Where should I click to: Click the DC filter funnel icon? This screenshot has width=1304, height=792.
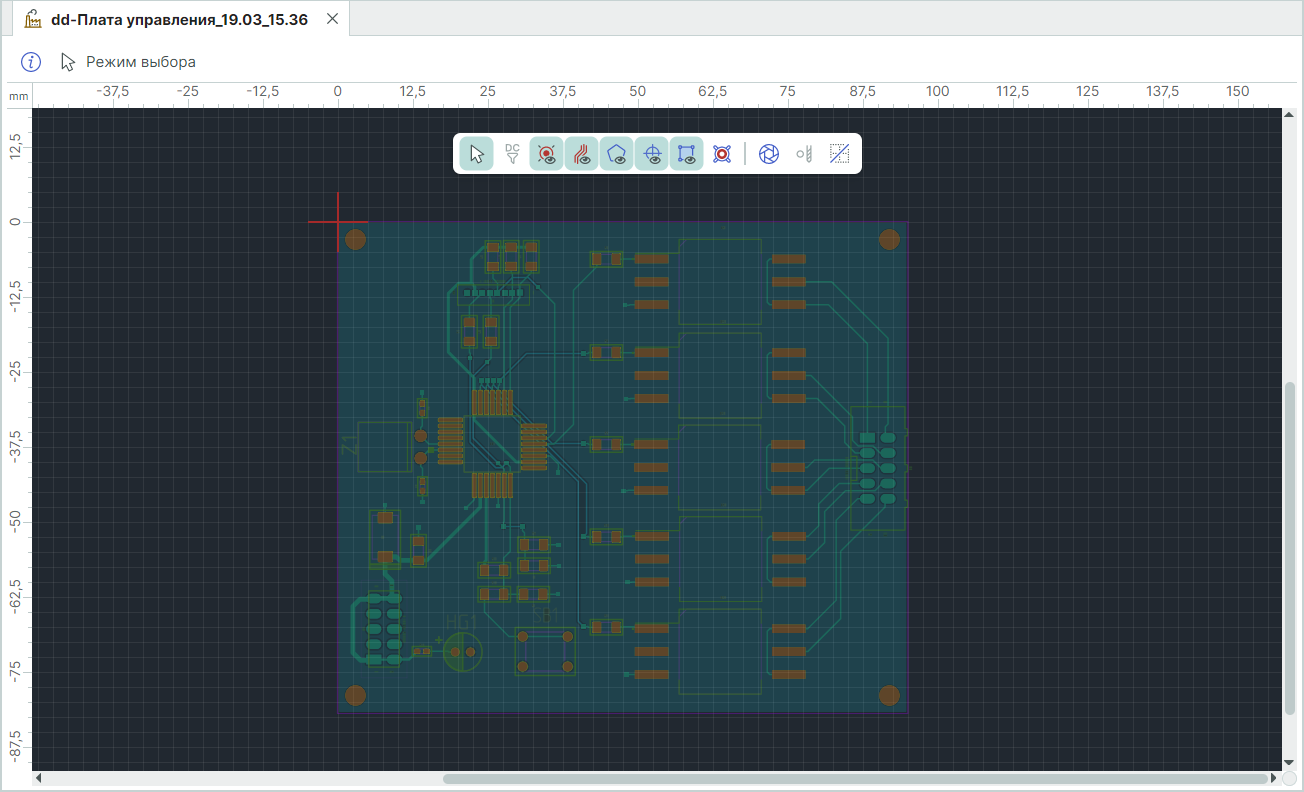512,154
